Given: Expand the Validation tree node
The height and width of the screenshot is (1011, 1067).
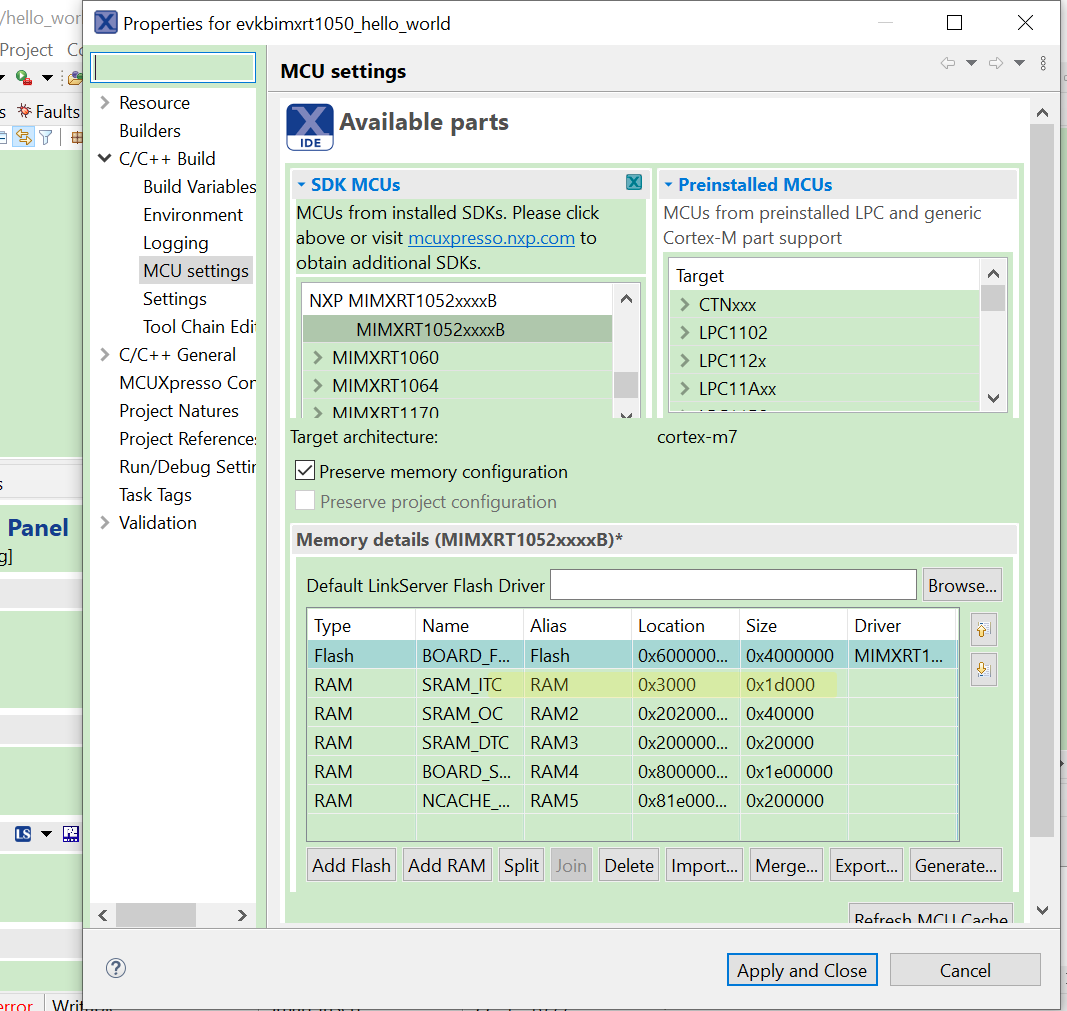Looking at the screenshot, I should tap(105, 523).
